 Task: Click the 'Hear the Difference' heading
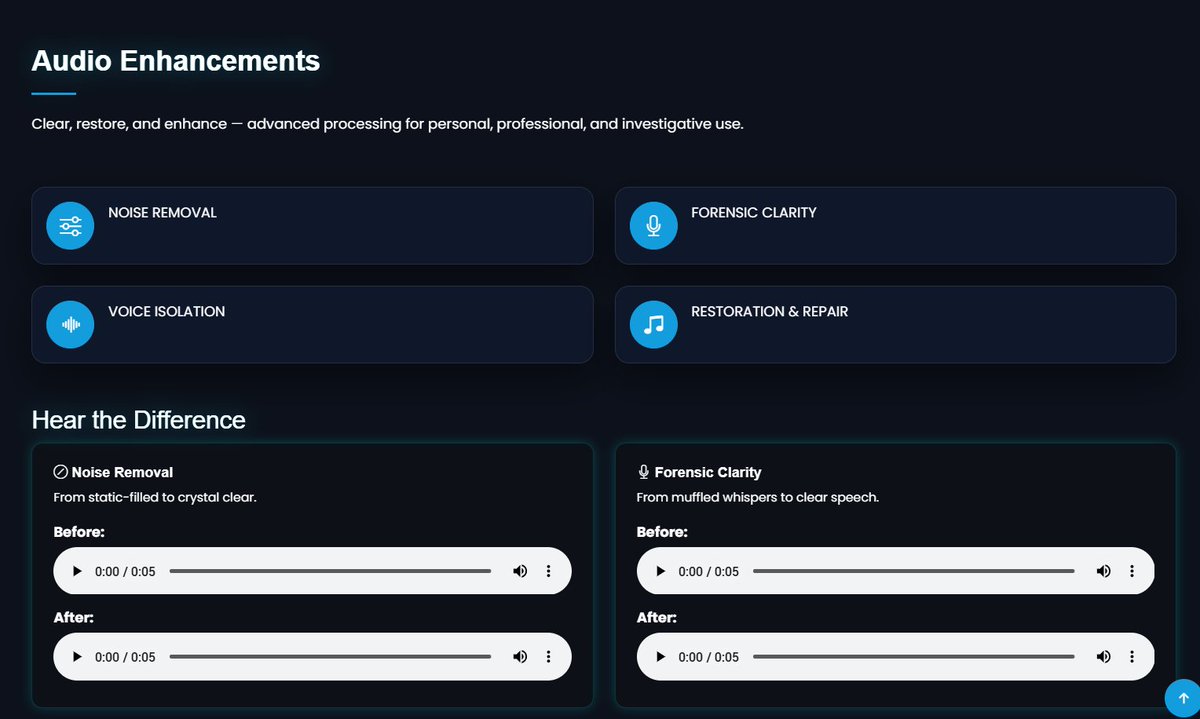click(x=139, y=420)
